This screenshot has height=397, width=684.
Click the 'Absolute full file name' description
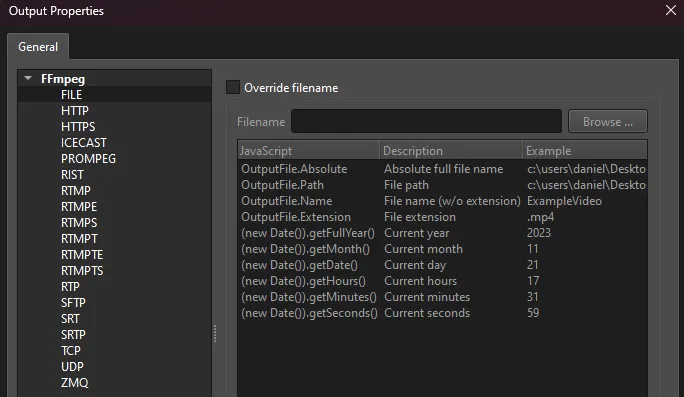443,169
